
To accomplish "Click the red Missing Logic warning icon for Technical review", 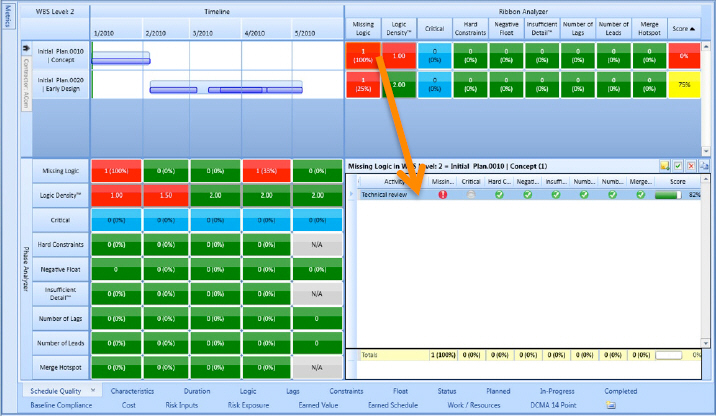I will 442,195.
